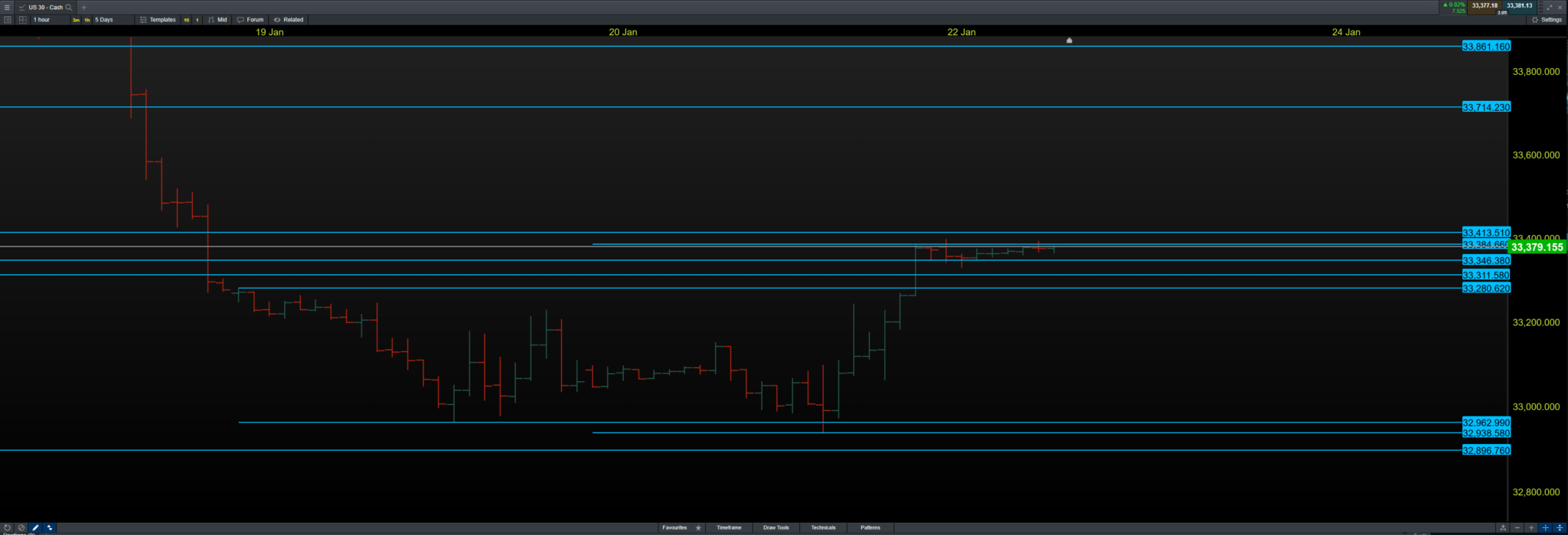Click the reset/undo icon at bottom left
This screenshot has height=535, width=1568.
click(7, 527)
